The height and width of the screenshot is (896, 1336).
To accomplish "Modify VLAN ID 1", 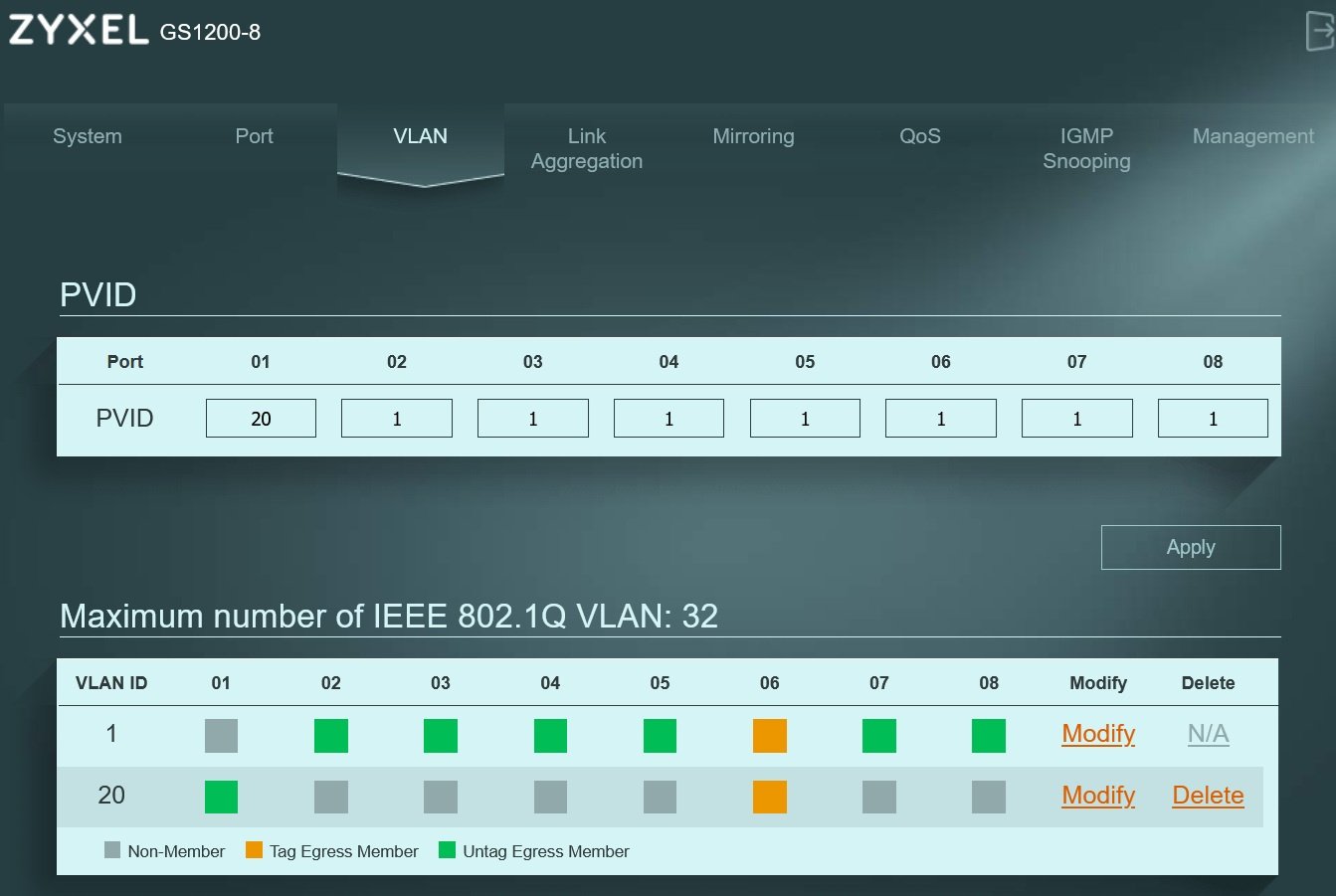I will tap(1098, 734).
